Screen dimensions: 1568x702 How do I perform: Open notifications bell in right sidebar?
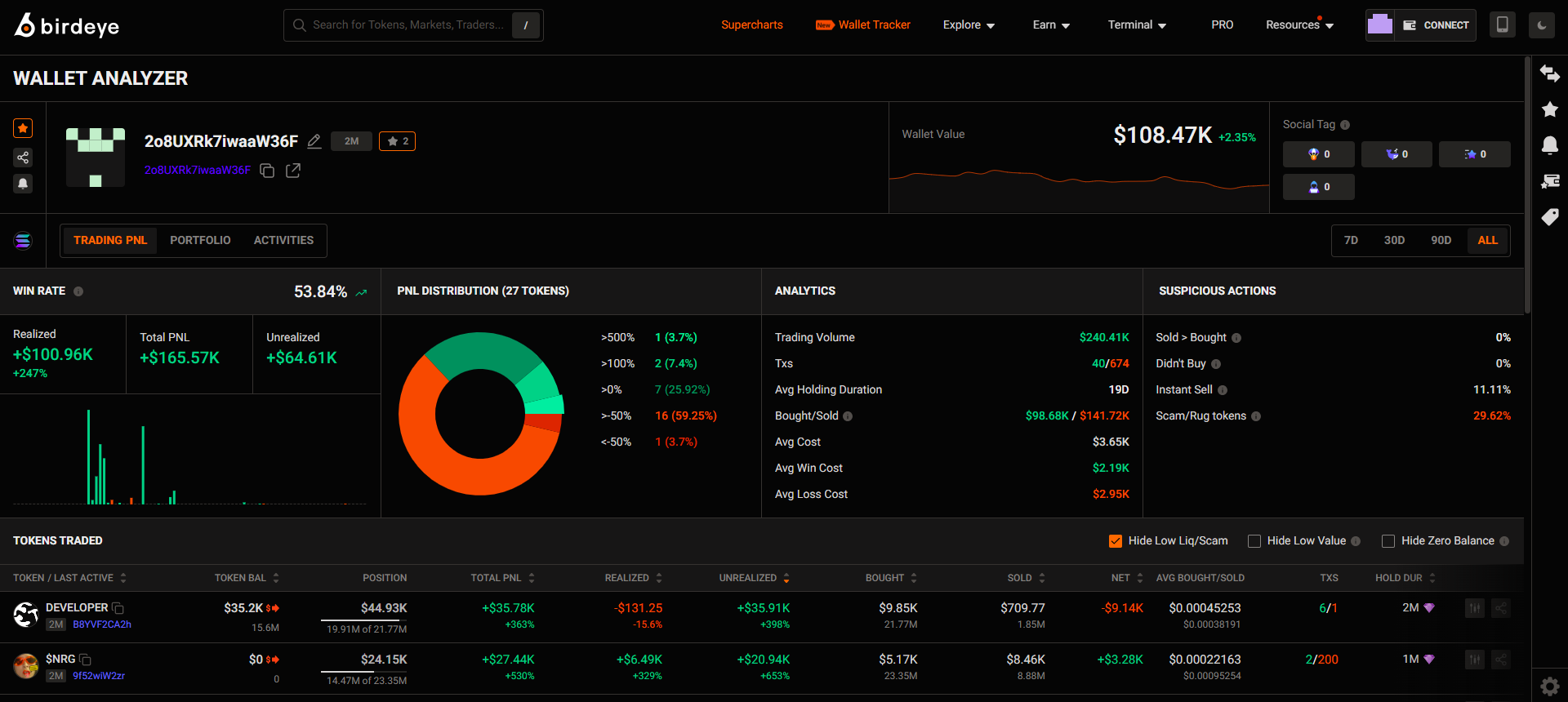pos(1549,145)
